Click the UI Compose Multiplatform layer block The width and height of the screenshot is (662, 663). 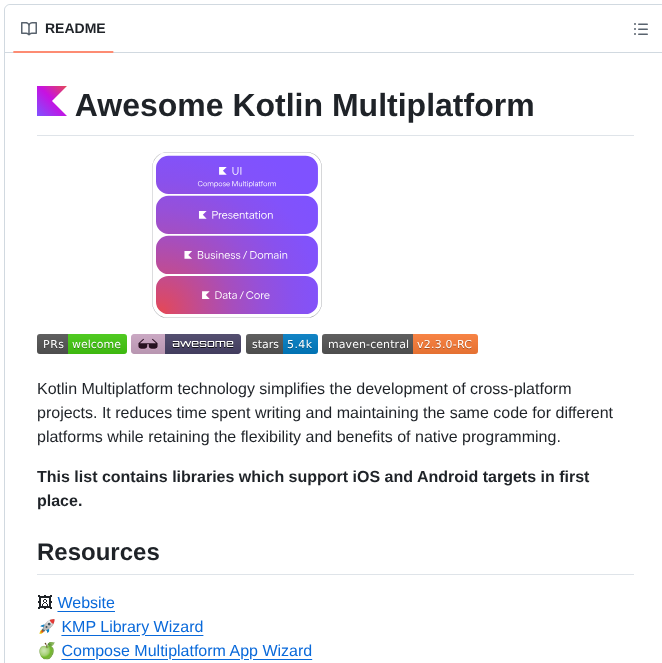pyautogui.click(x=237, y=175)
